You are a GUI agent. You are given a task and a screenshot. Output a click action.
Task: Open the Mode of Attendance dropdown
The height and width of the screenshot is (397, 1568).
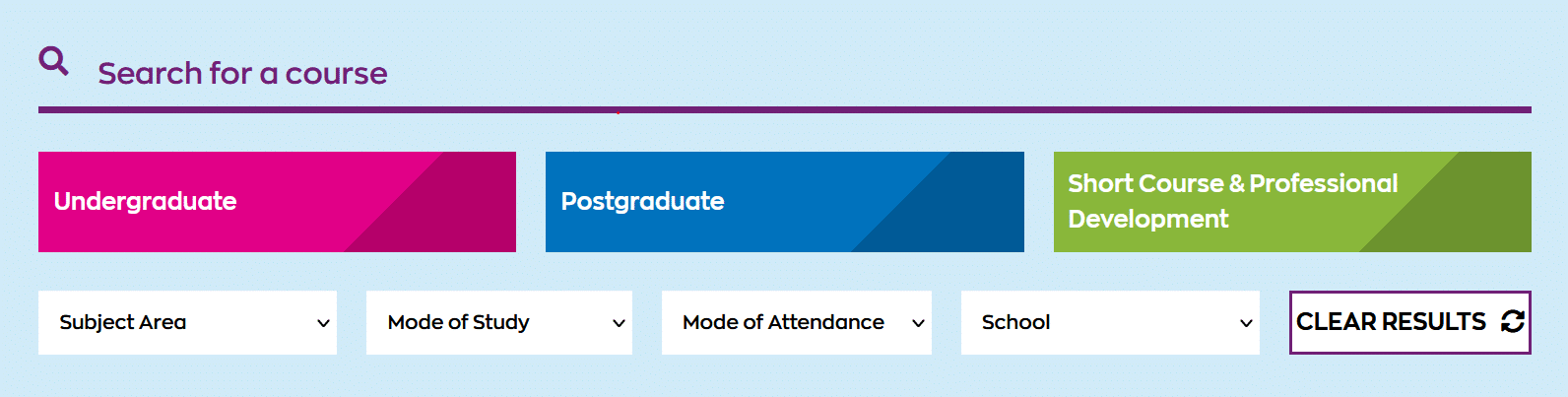click(x=797, y=322)
